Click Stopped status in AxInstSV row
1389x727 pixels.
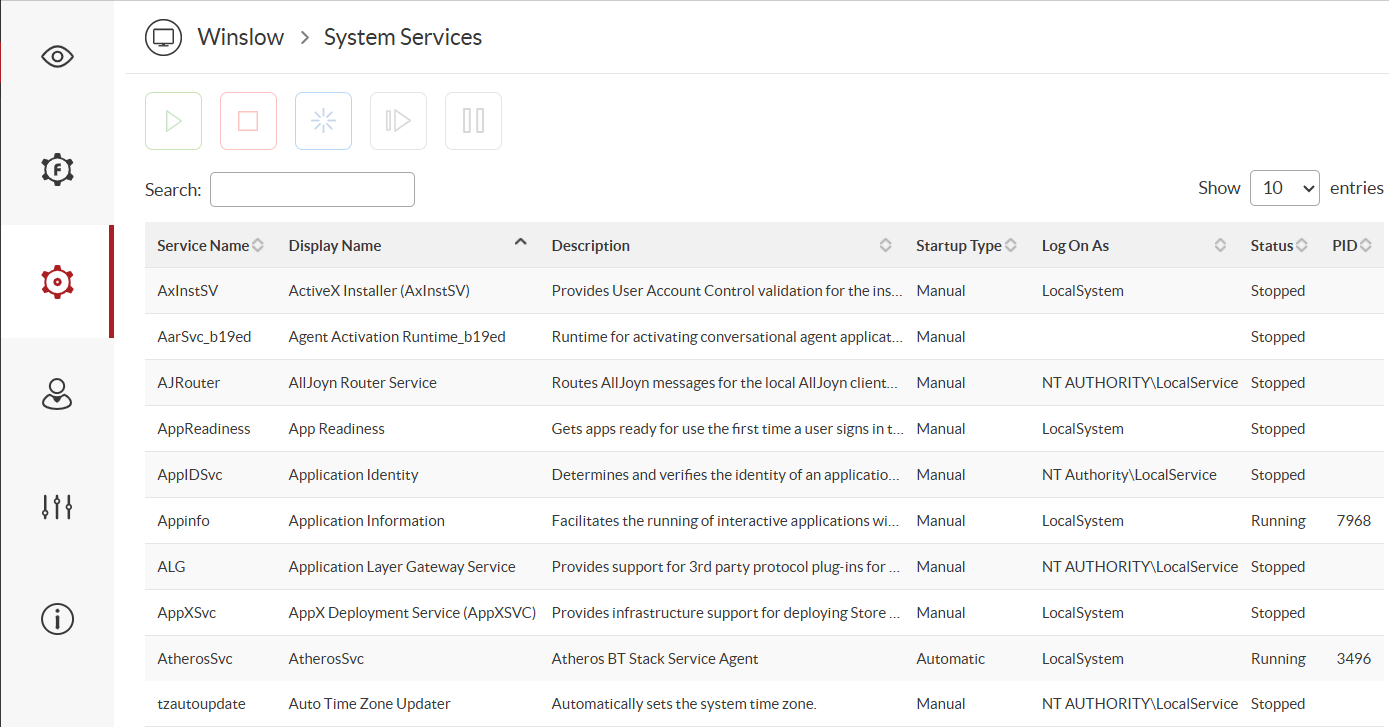[1278, 291]
